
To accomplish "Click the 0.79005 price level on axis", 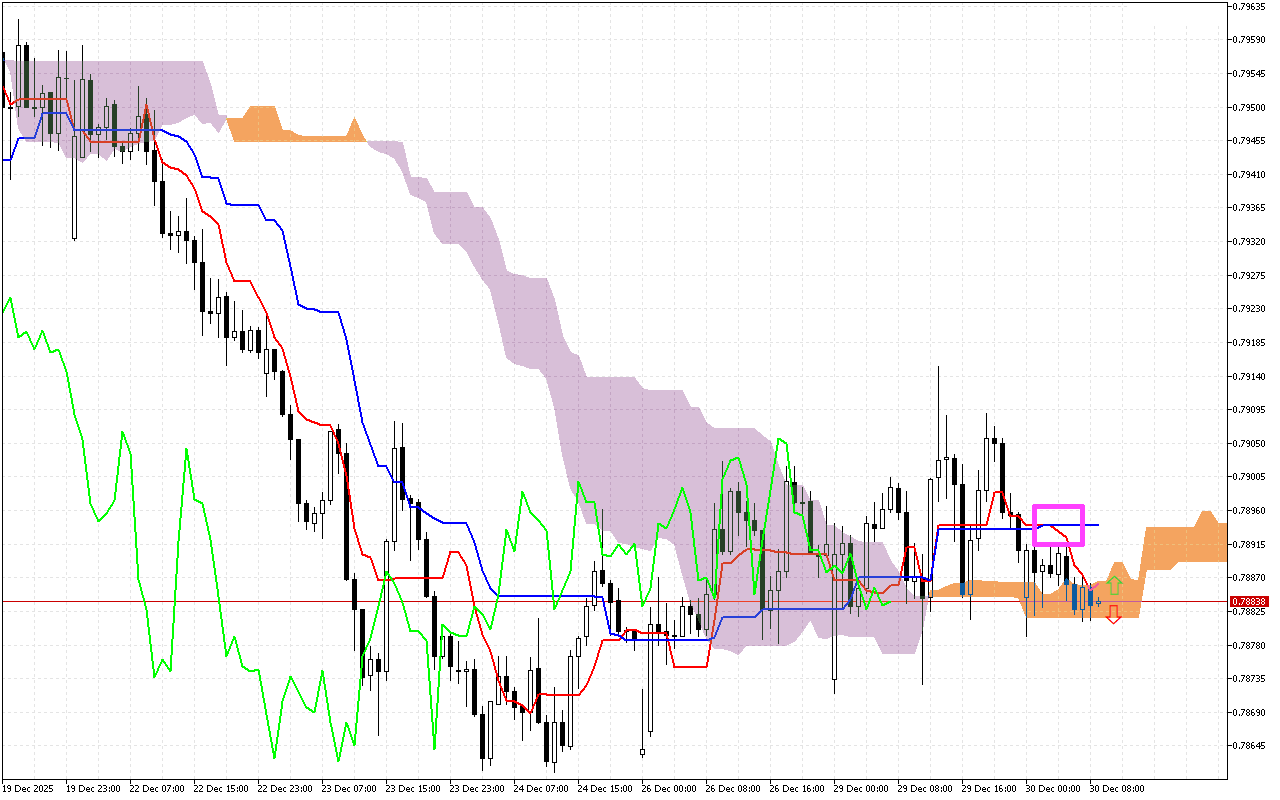I will pyautogui.click(x=1249, y=477).
